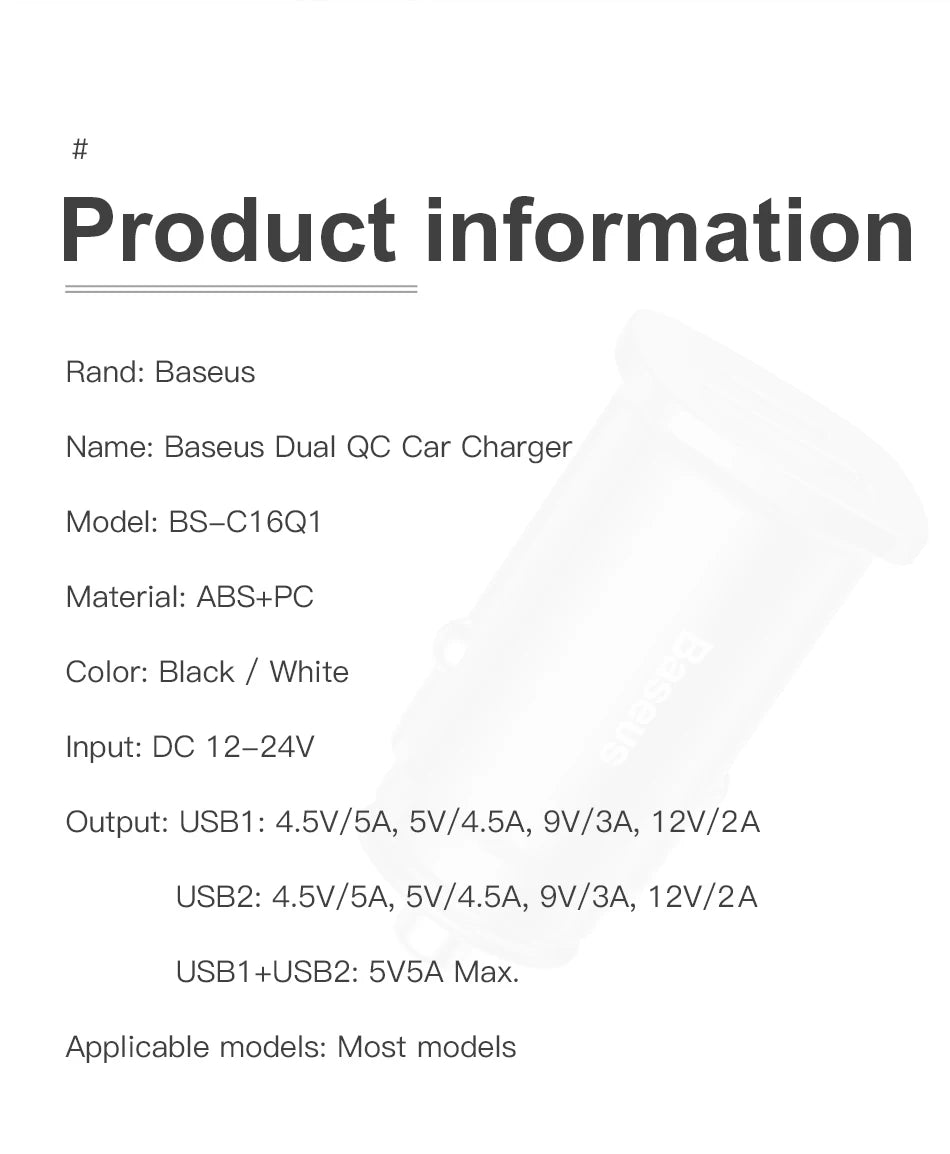Click the double underline beneath the heading
This screenshot has width=950, height=1154.
240,289
